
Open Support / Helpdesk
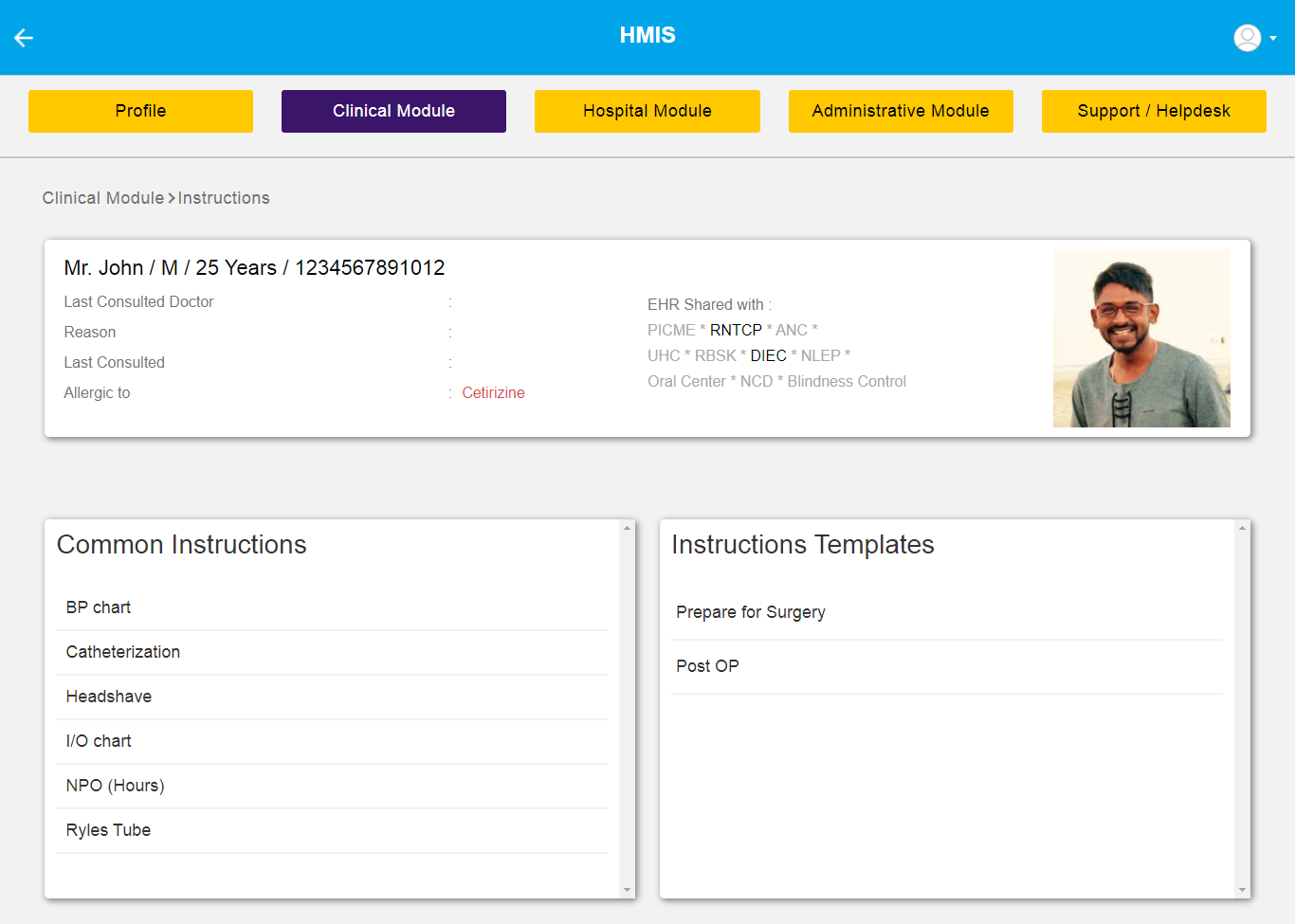click(x=1154, y=111)
